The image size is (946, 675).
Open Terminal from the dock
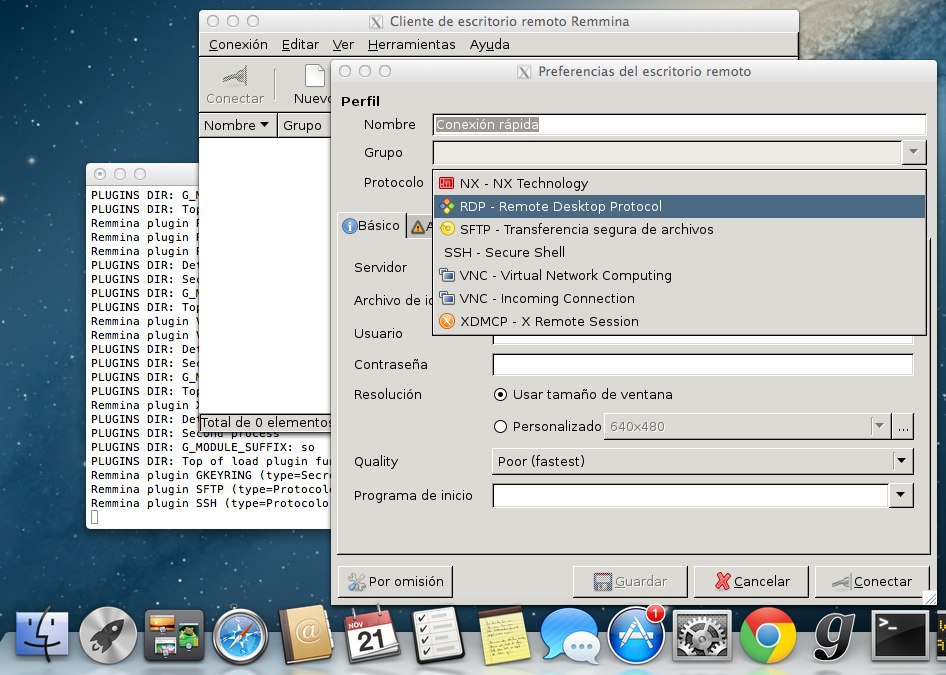pyautogui.click(x=900, y=635)
